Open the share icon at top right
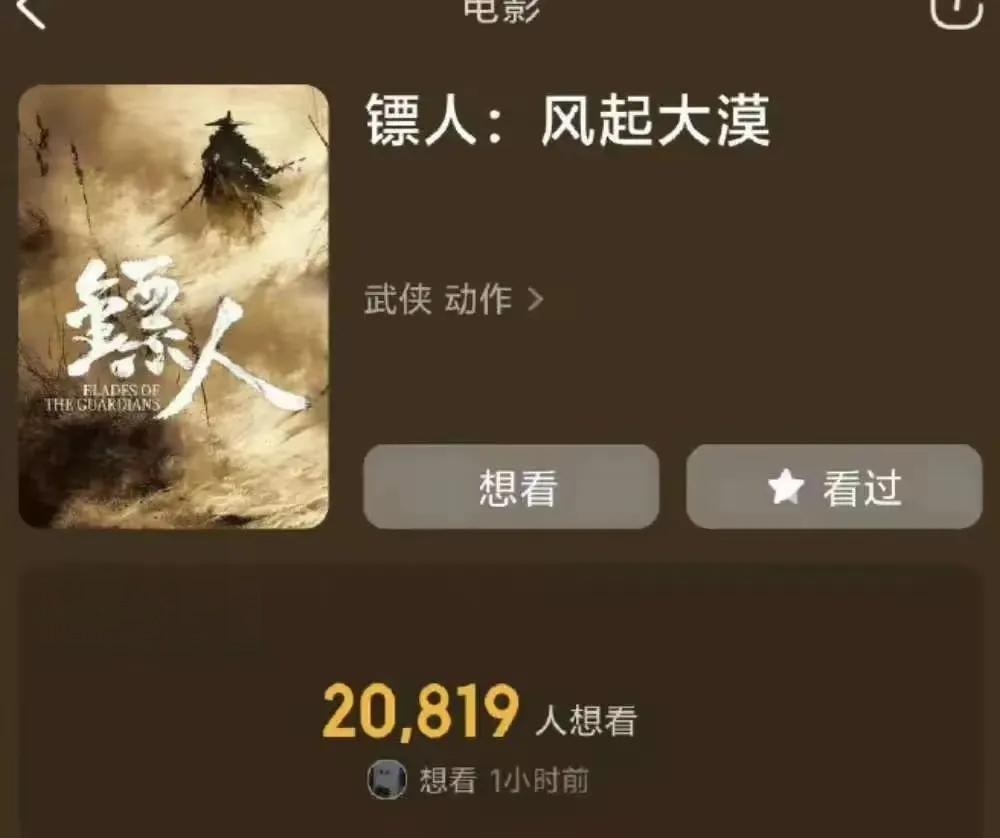1000x838 pixels. tap(956, 11)
